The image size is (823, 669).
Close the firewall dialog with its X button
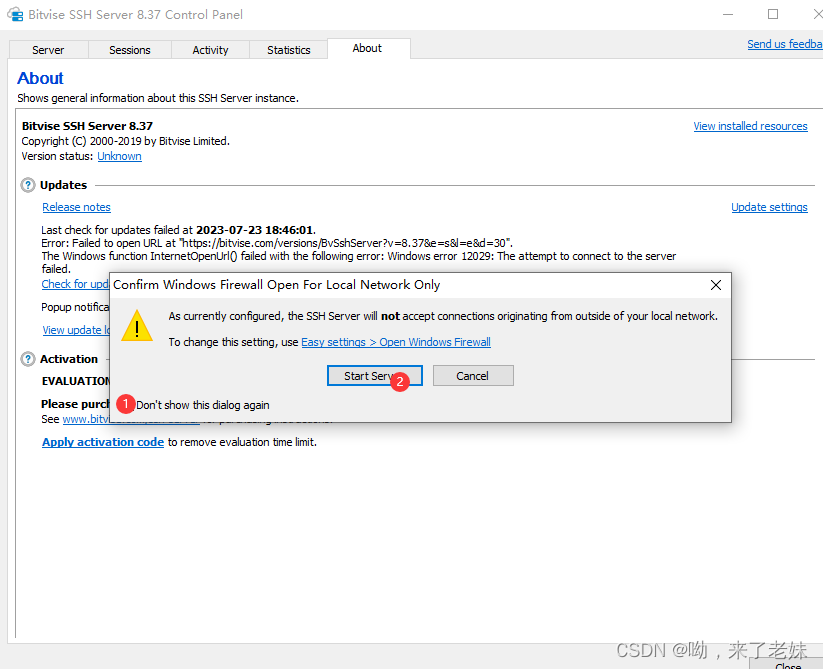716,284
